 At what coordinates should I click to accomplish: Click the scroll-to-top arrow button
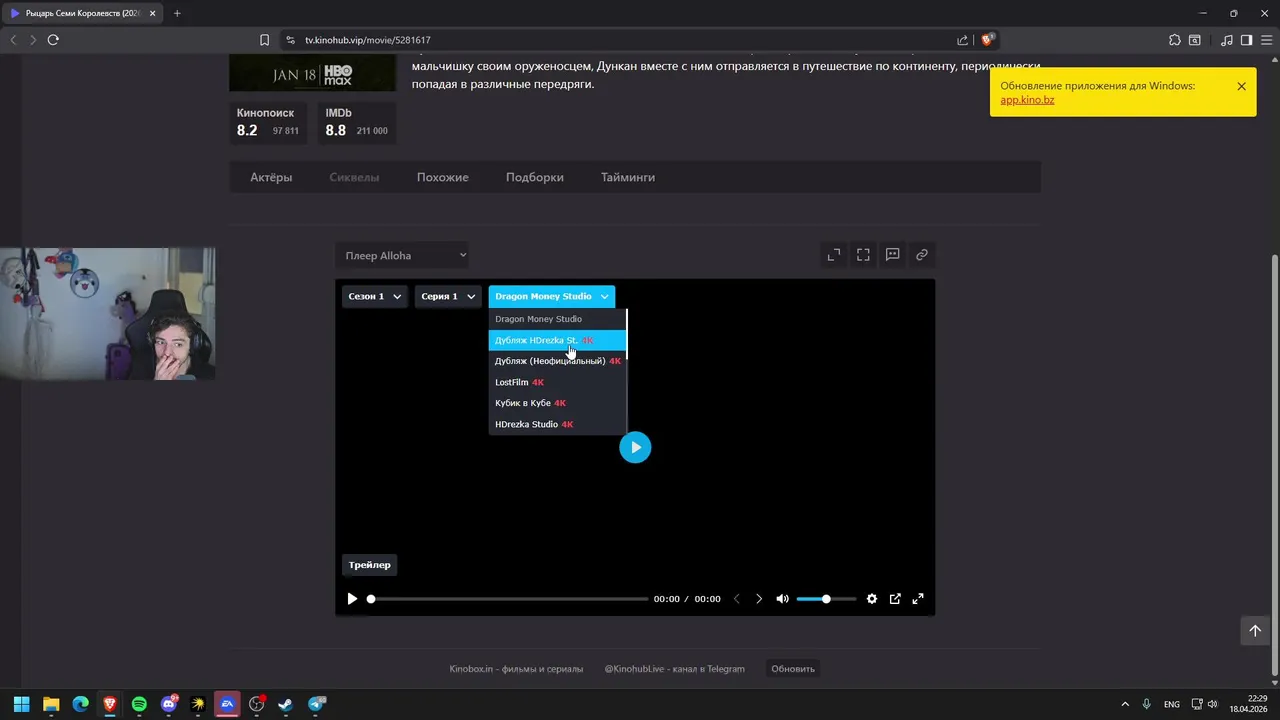tap(1255, 631)
